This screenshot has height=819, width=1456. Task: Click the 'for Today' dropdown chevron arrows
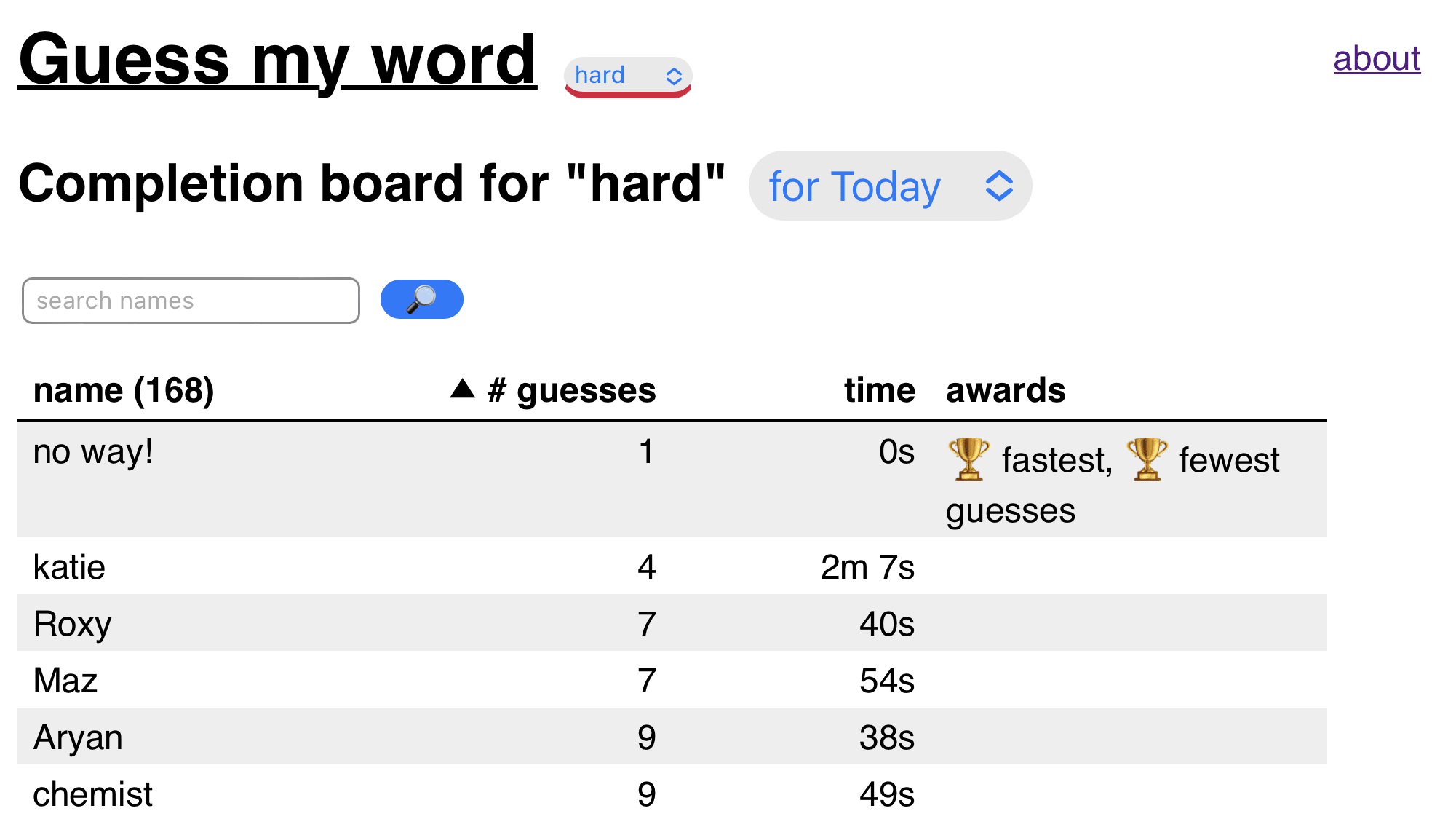(x=999, y=186)
